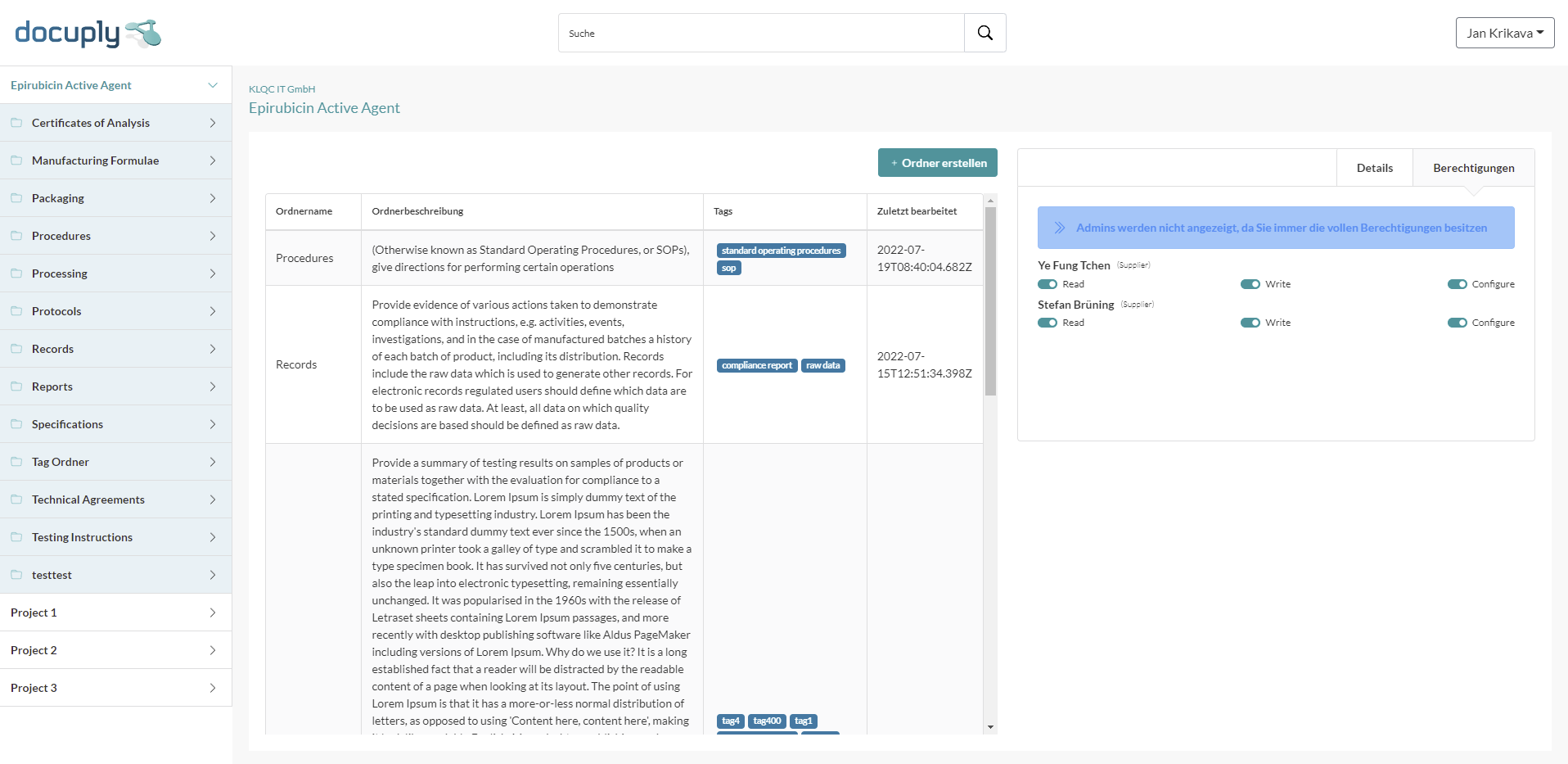Screen dimensions: 1568x764
Task: Collapse the Epirubicin Active Agent section
Action: click(213, 85)
